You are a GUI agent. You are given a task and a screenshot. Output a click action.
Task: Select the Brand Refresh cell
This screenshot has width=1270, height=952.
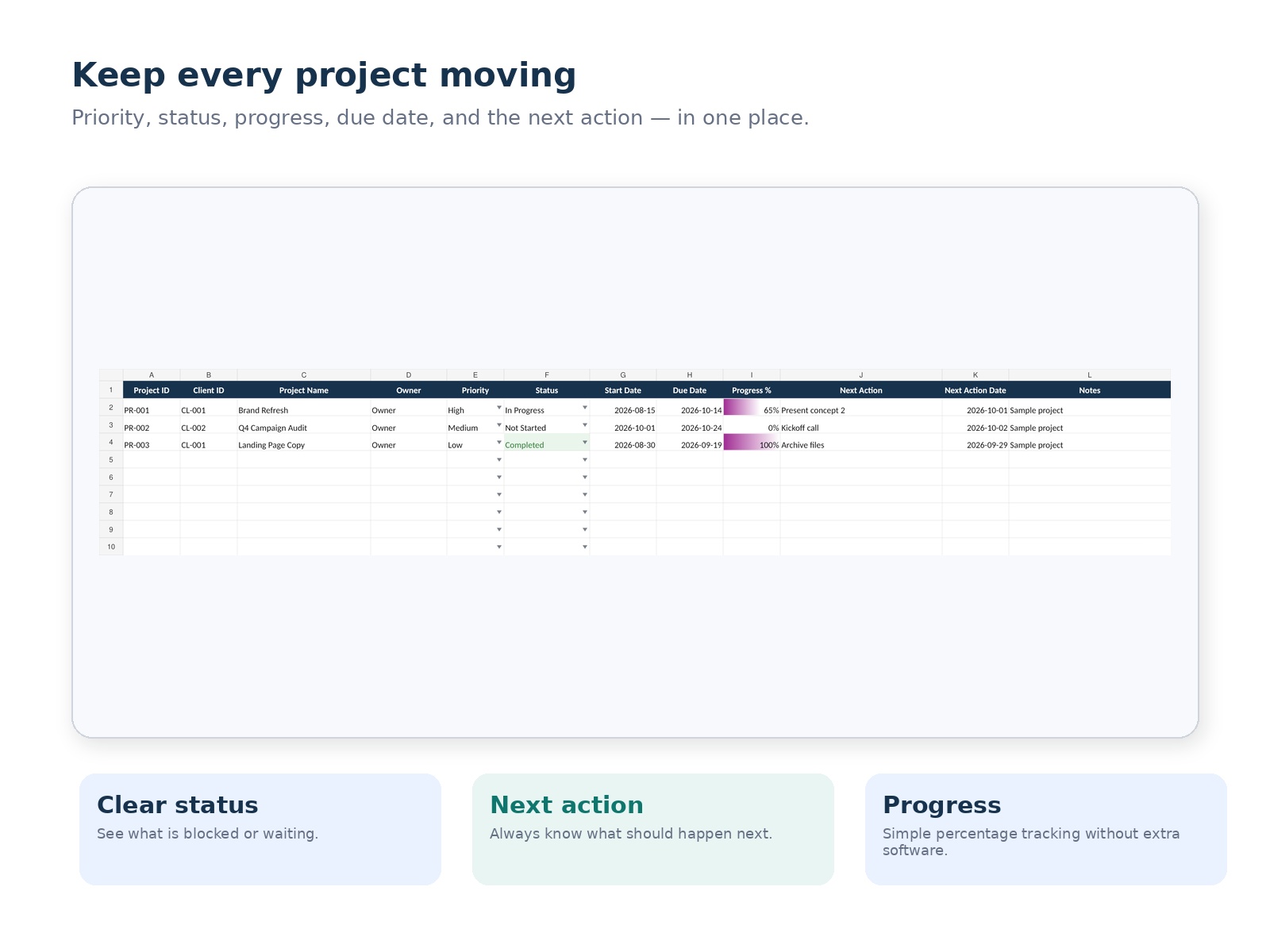304,408
